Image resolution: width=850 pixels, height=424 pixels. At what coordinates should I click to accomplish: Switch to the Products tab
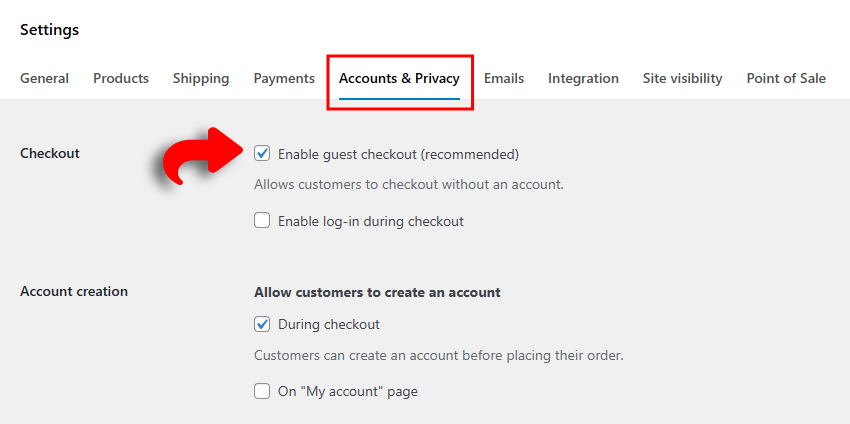coord(121,78)
